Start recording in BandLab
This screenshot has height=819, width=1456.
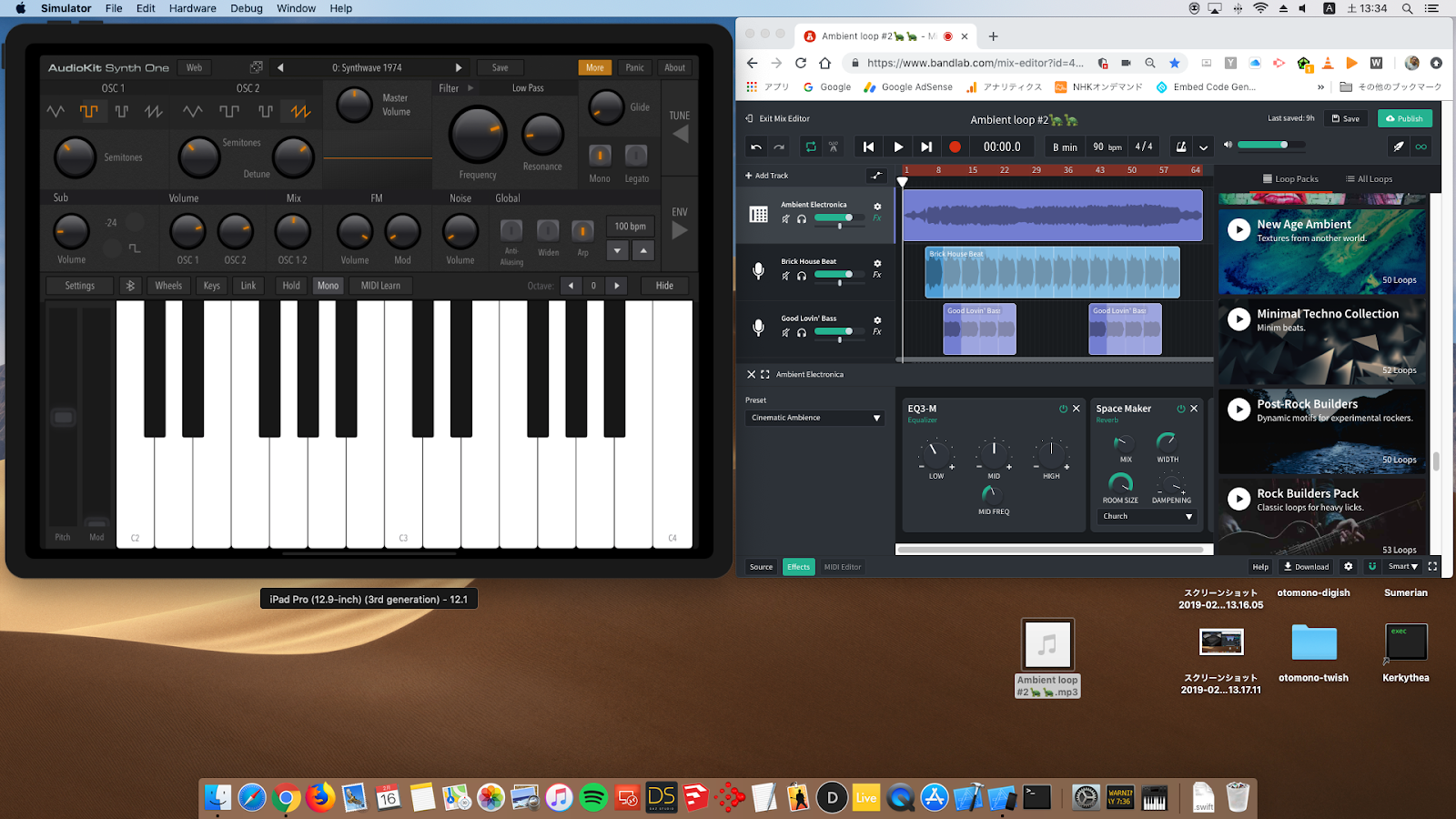[x=955, y=147]
